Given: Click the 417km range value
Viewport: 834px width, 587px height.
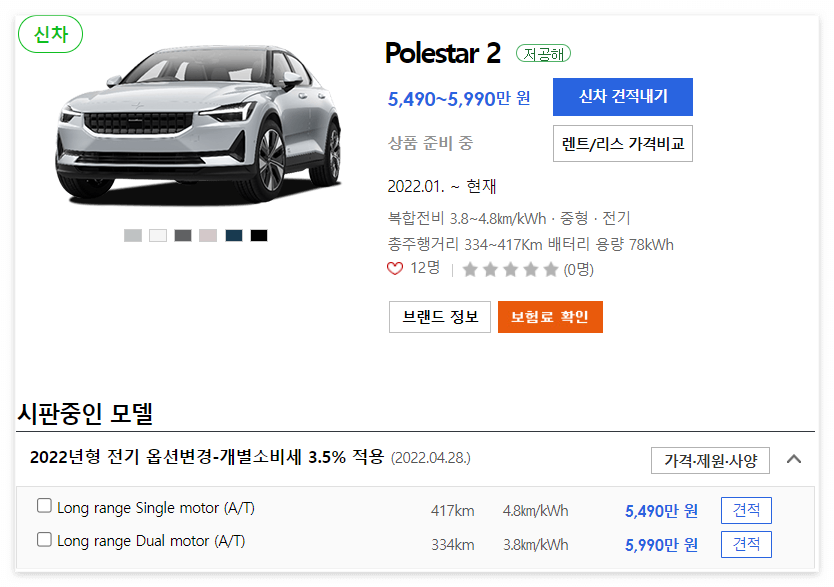Looking at the screenshot, I should pyautogui.click(x=453, y=511).
